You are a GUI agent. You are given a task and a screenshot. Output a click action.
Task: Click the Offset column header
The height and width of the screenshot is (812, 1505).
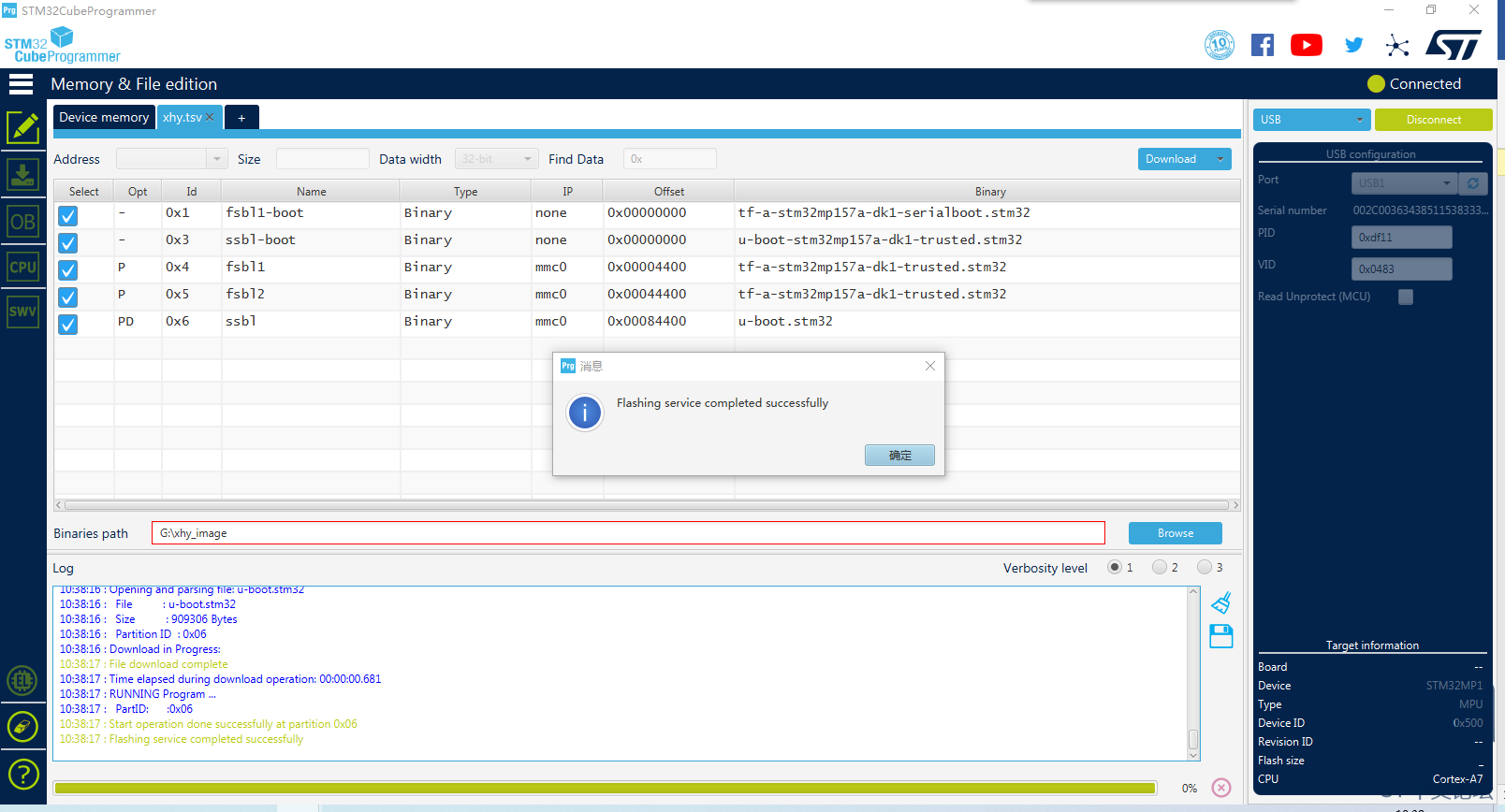click(669, 192)
